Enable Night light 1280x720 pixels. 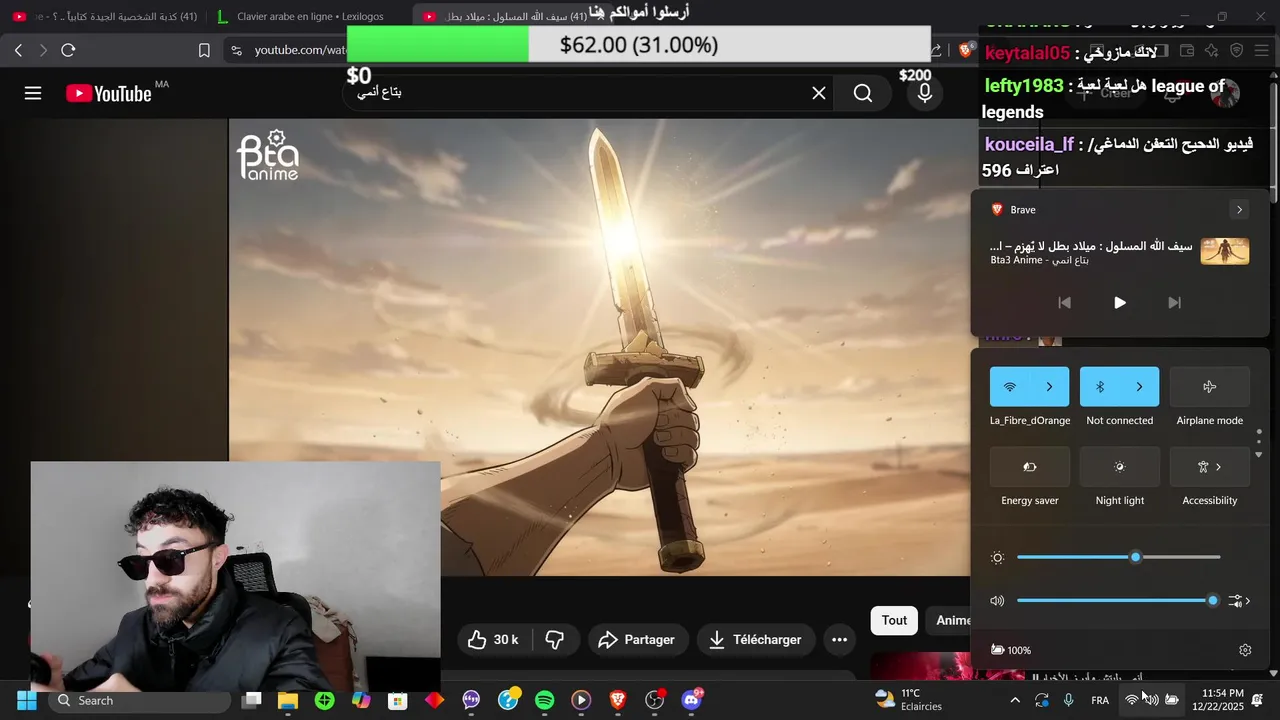pos(1119,467)
